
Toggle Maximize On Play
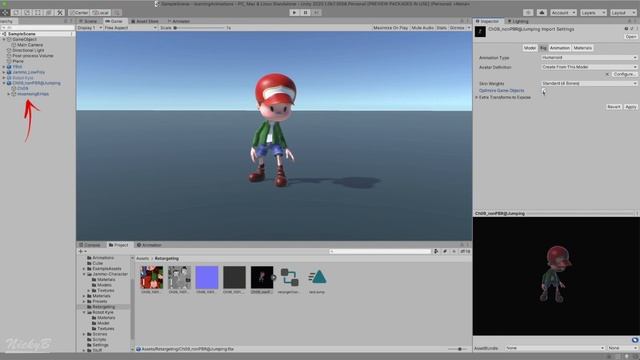390,28
